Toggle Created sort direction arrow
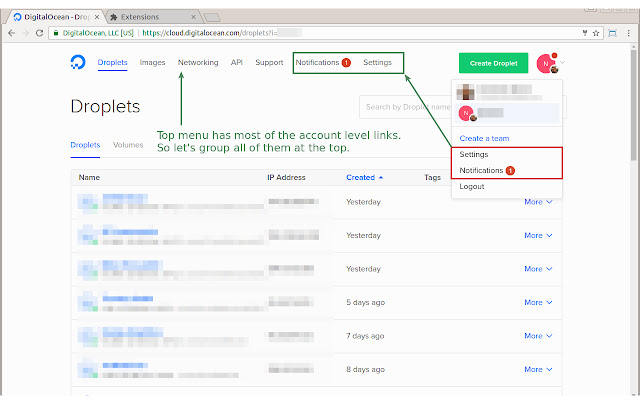Image resolution: width=640 pixels, height=400 pixels. [381, 178]
